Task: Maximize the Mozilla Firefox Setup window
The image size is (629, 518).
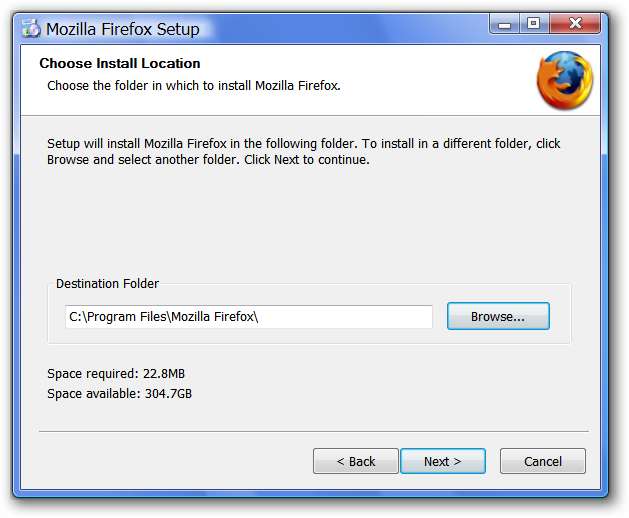Action: [533, 23]
